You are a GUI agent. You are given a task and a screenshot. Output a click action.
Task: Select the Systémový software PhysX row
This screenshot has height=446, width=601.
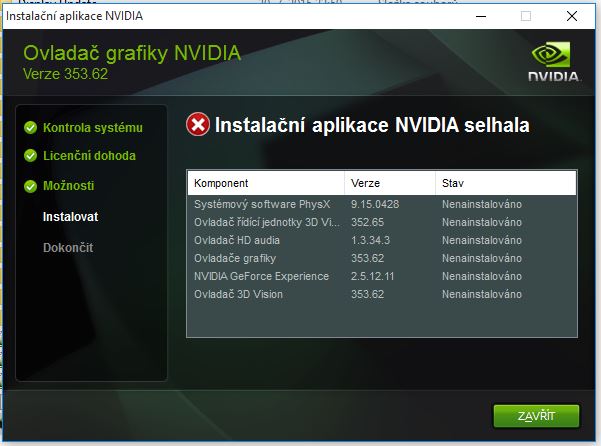point(382,204)
